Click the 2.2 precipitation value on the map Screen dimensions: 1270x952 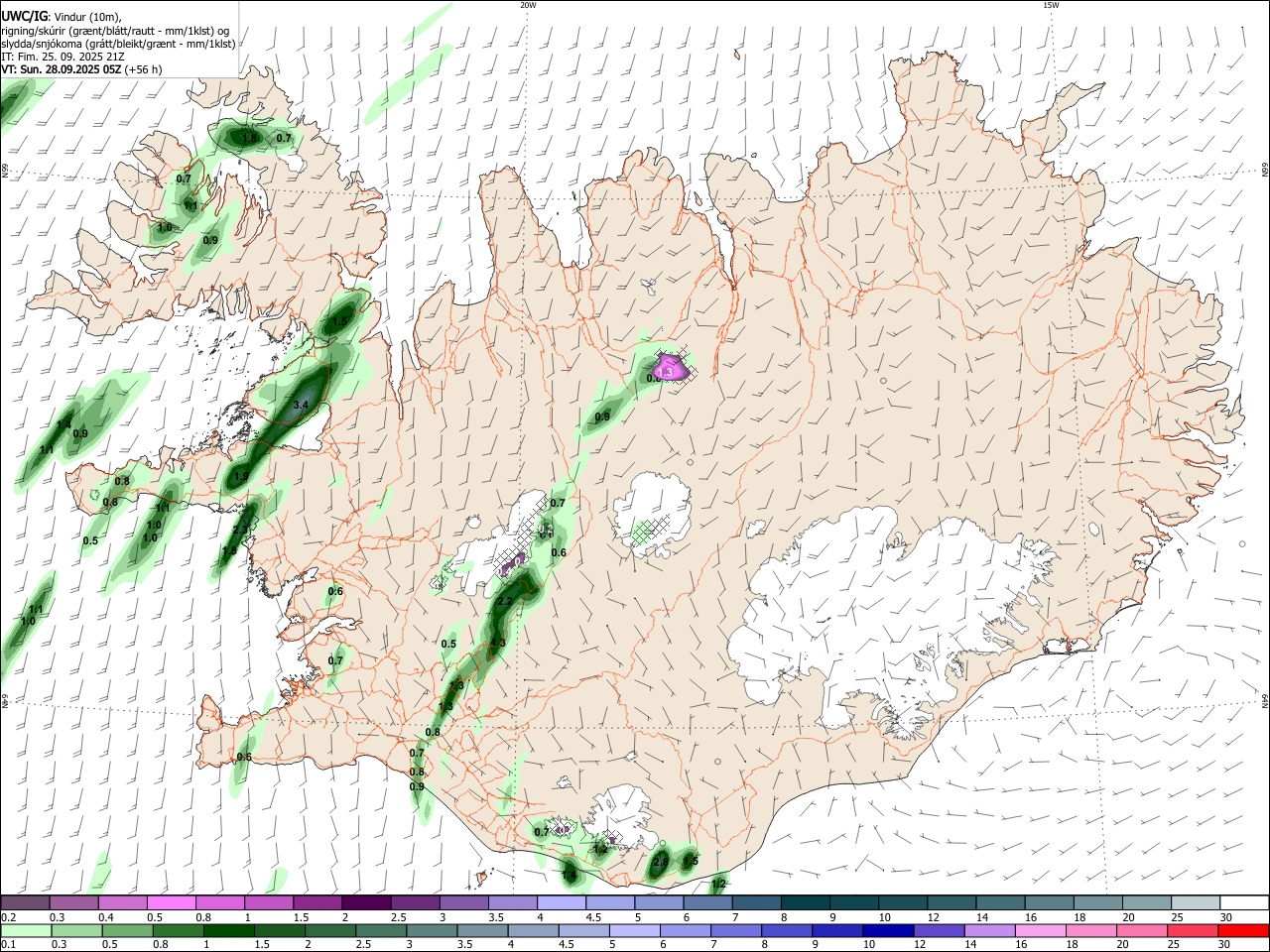pos(504,602)
